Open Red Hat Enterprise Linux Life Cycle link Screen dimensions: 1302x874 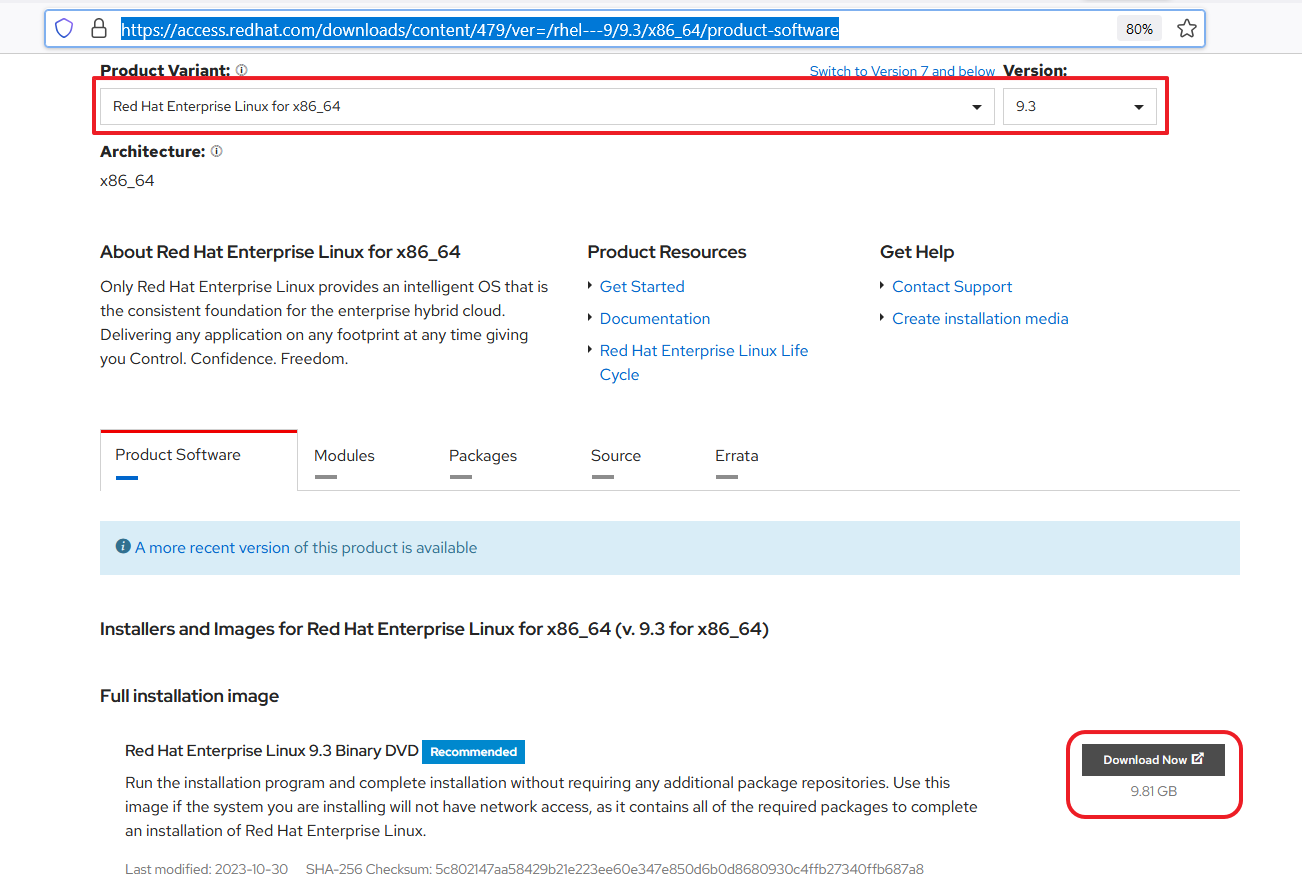[704, 362]
